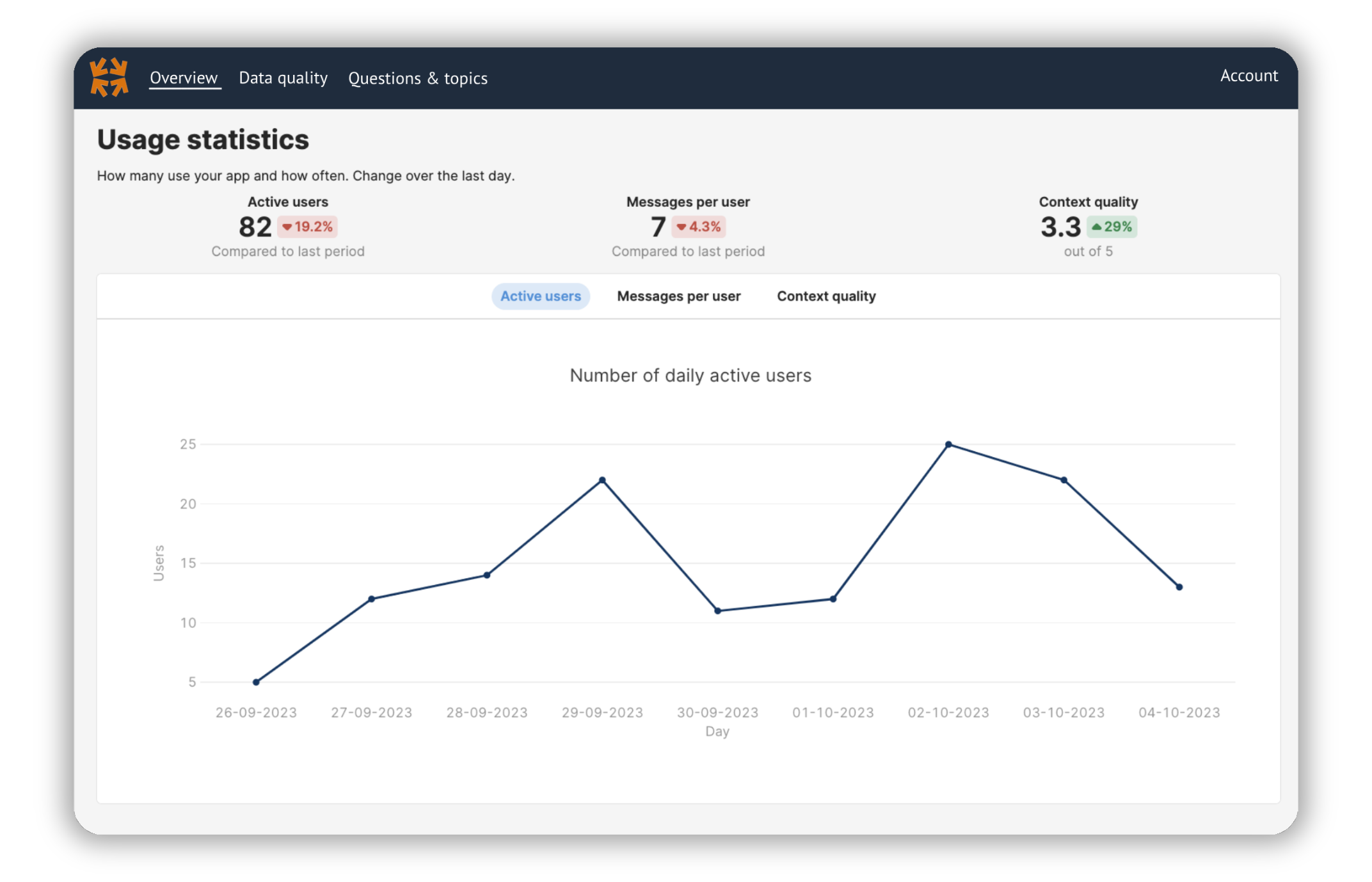Open the Account menu
Screen dimensions: 1372x882
1248,76
